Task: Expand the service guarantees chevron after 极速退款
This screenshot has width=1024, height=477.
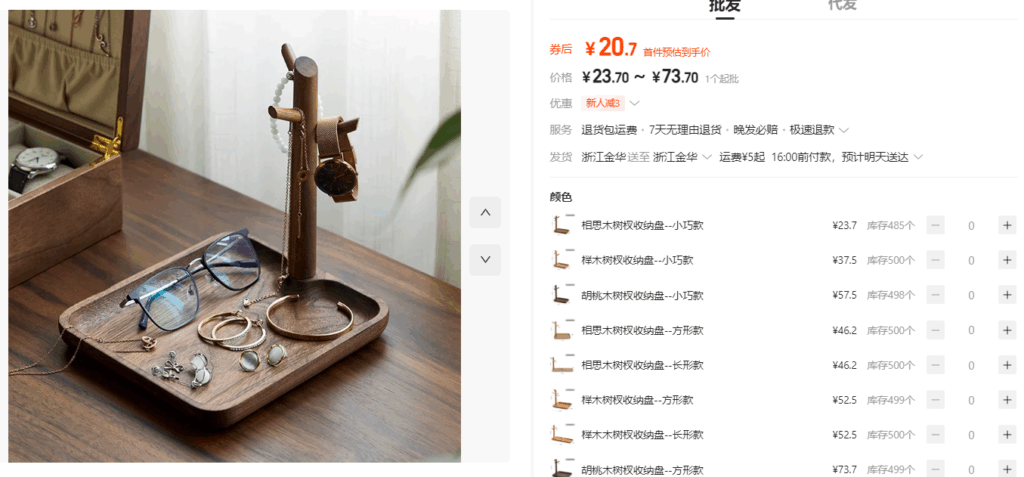Action: [x=844, y=130]
